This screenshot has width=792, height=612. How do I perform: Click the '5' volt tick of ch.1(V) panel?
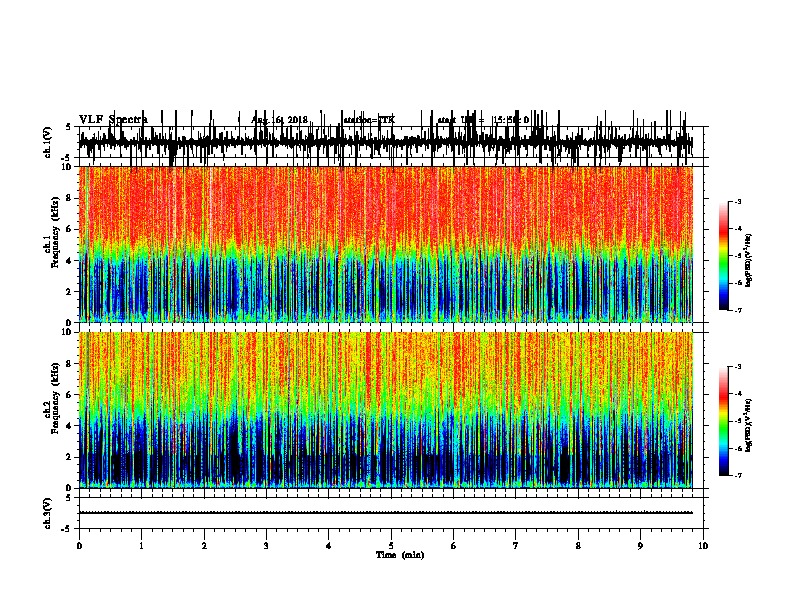click(68, 127)
